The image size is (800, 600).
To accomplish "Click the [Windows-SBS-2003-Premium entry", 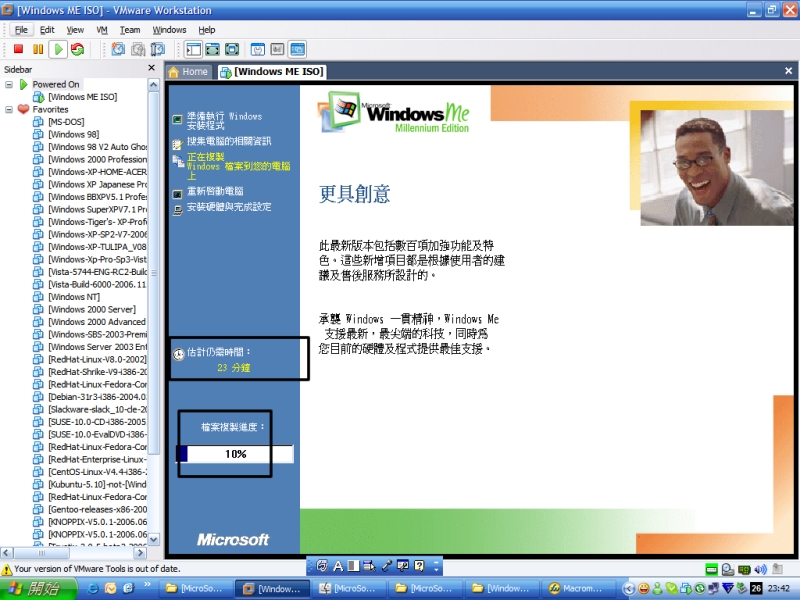I will 97,334.
